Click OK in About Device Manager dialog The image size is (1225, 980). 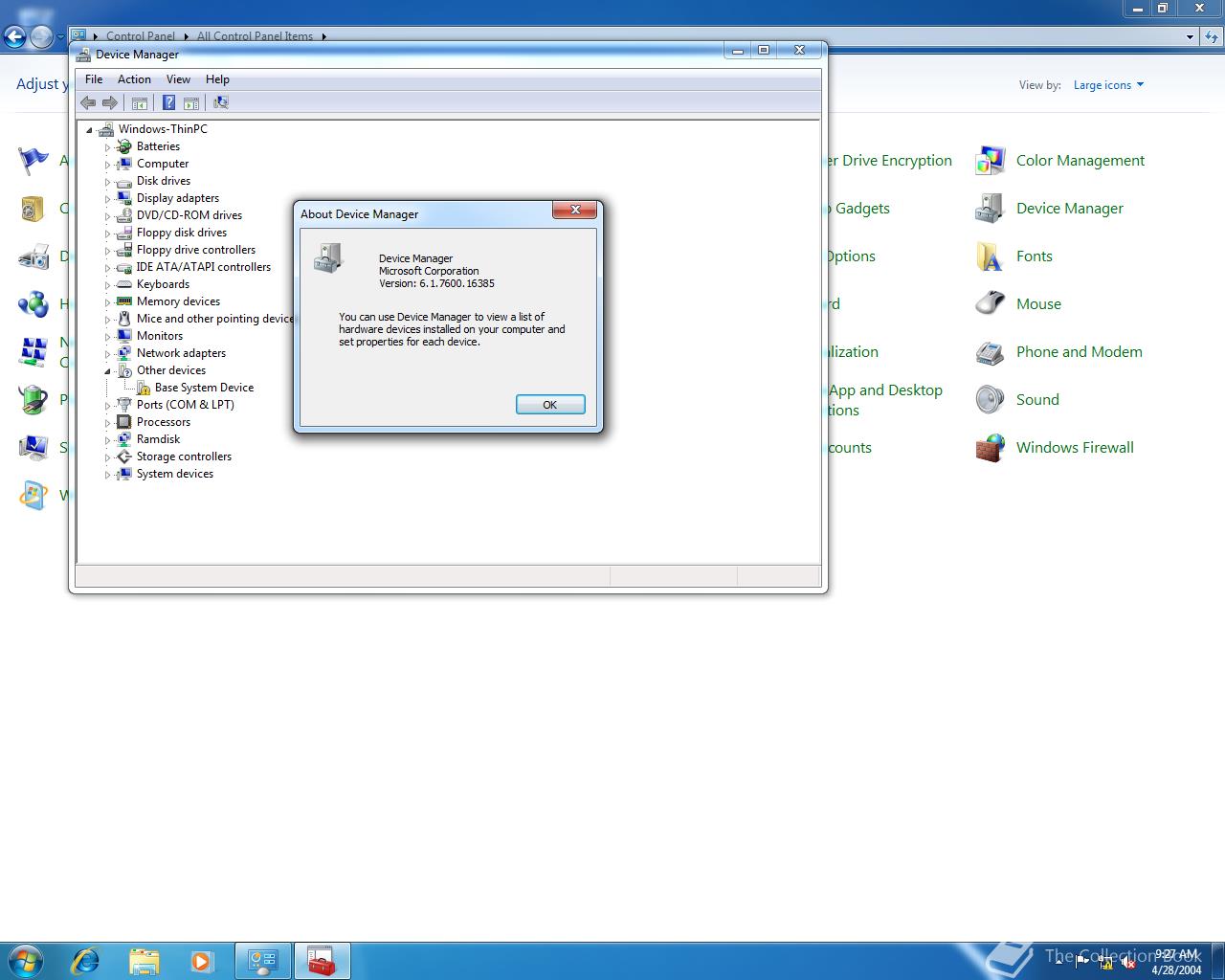point(550,405)
